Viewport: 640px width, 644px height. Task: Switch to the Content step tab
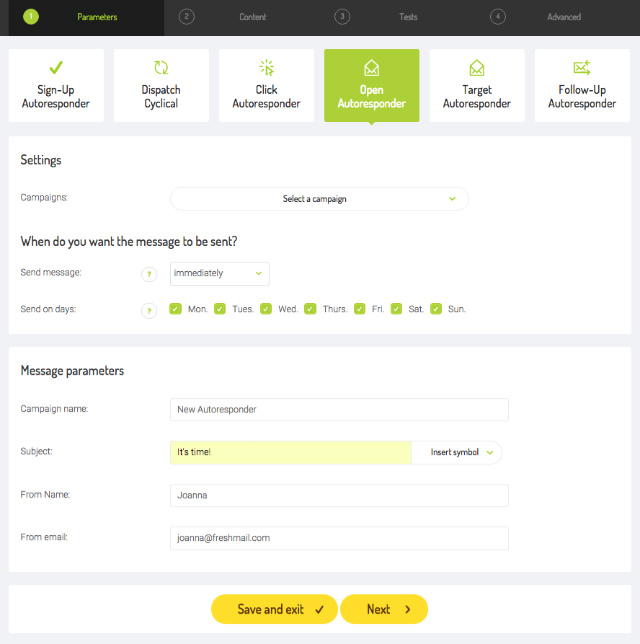(242, 18)
